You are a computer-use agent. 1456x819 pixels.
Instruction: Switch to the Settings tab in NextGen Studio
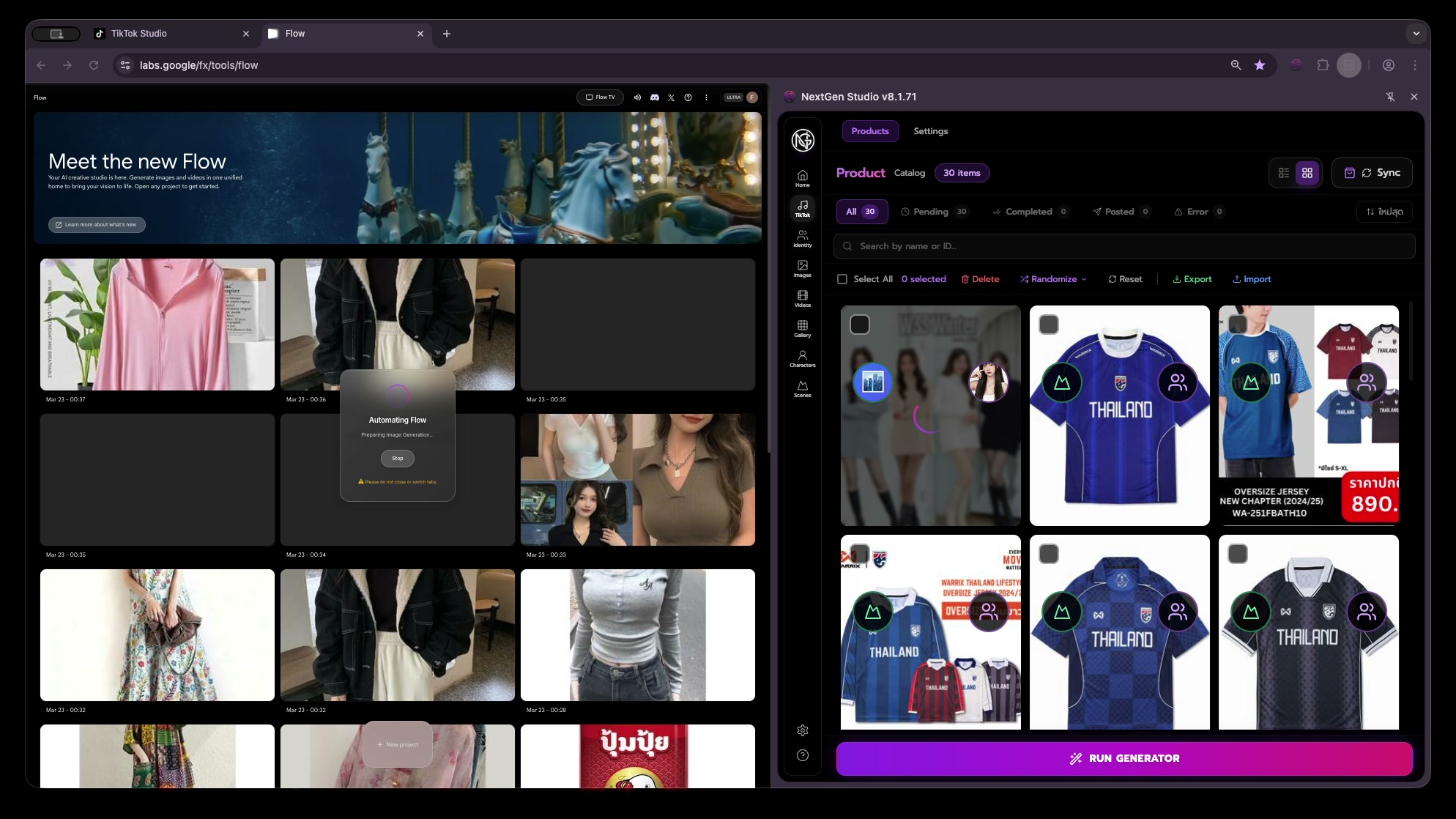931,131
